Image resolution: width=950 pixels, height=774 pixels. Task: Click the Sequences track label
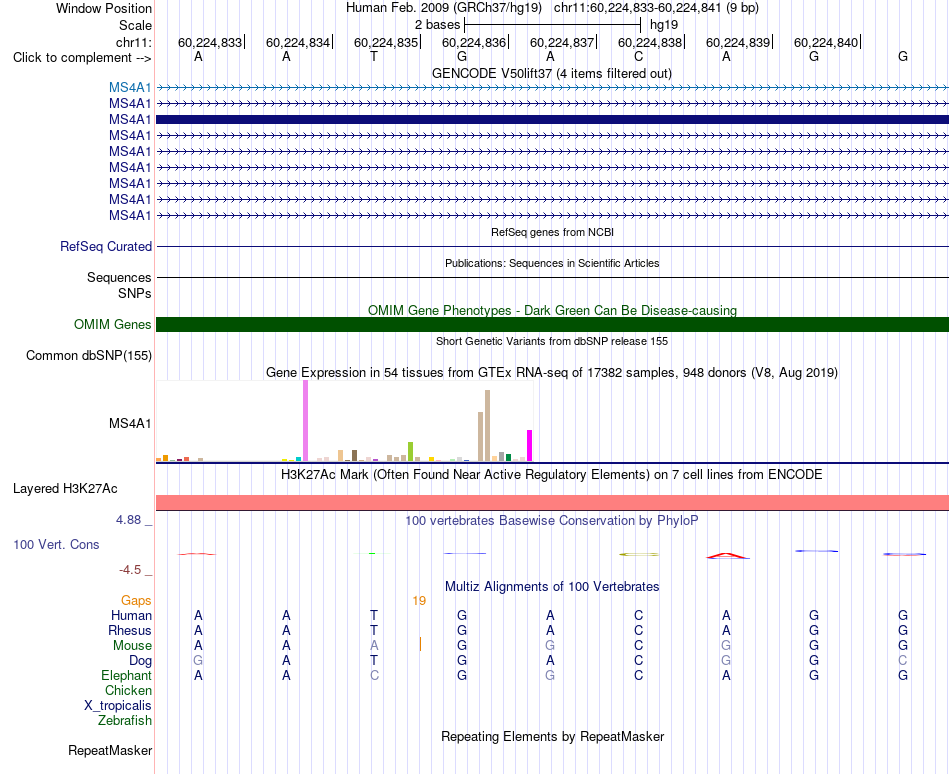coord(119,277)
